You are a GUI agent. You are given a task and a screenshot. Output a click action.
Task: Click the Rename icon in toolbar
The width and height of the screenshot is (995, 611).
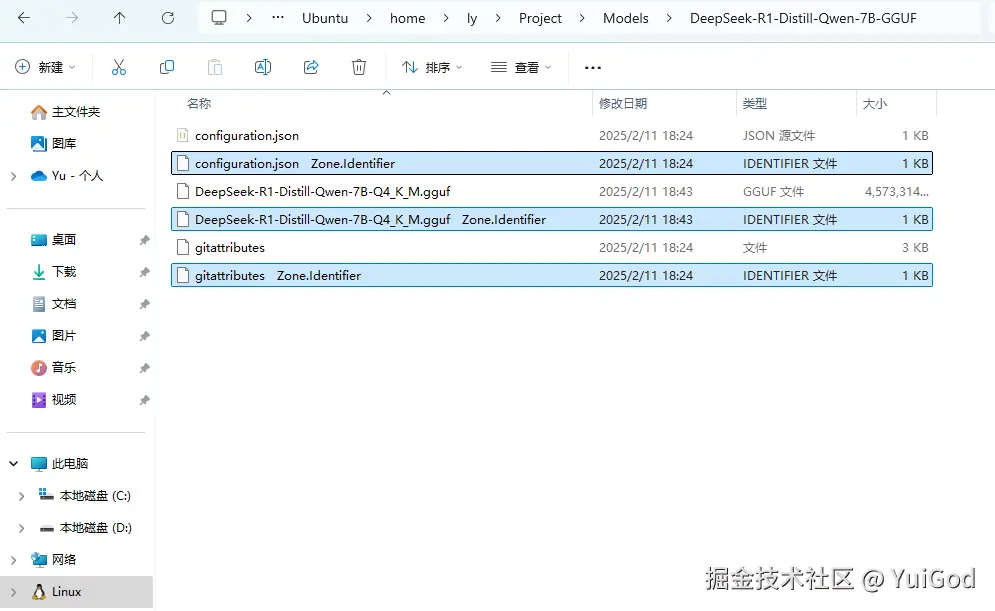coord(263,67)
